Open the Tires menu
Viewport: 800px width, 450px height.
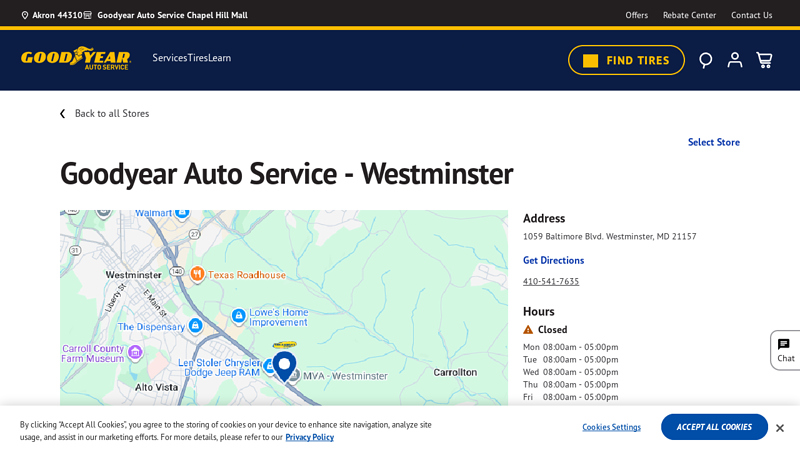pos(197,58)
